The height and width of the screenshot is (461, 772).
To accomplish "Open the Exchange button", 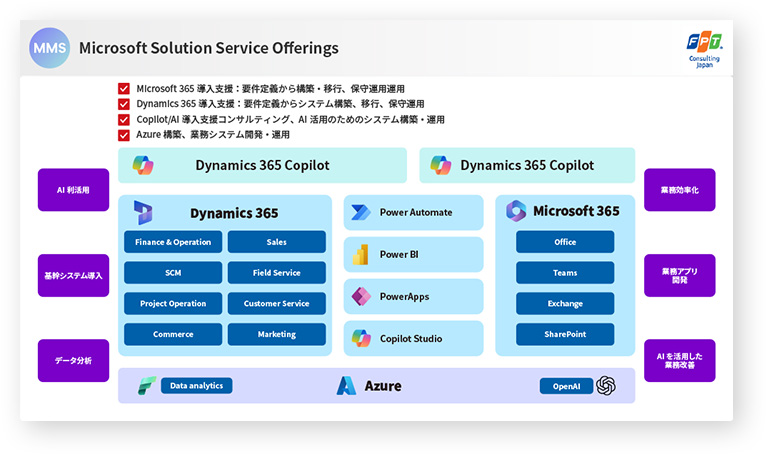I will click(x=565, y=303).
